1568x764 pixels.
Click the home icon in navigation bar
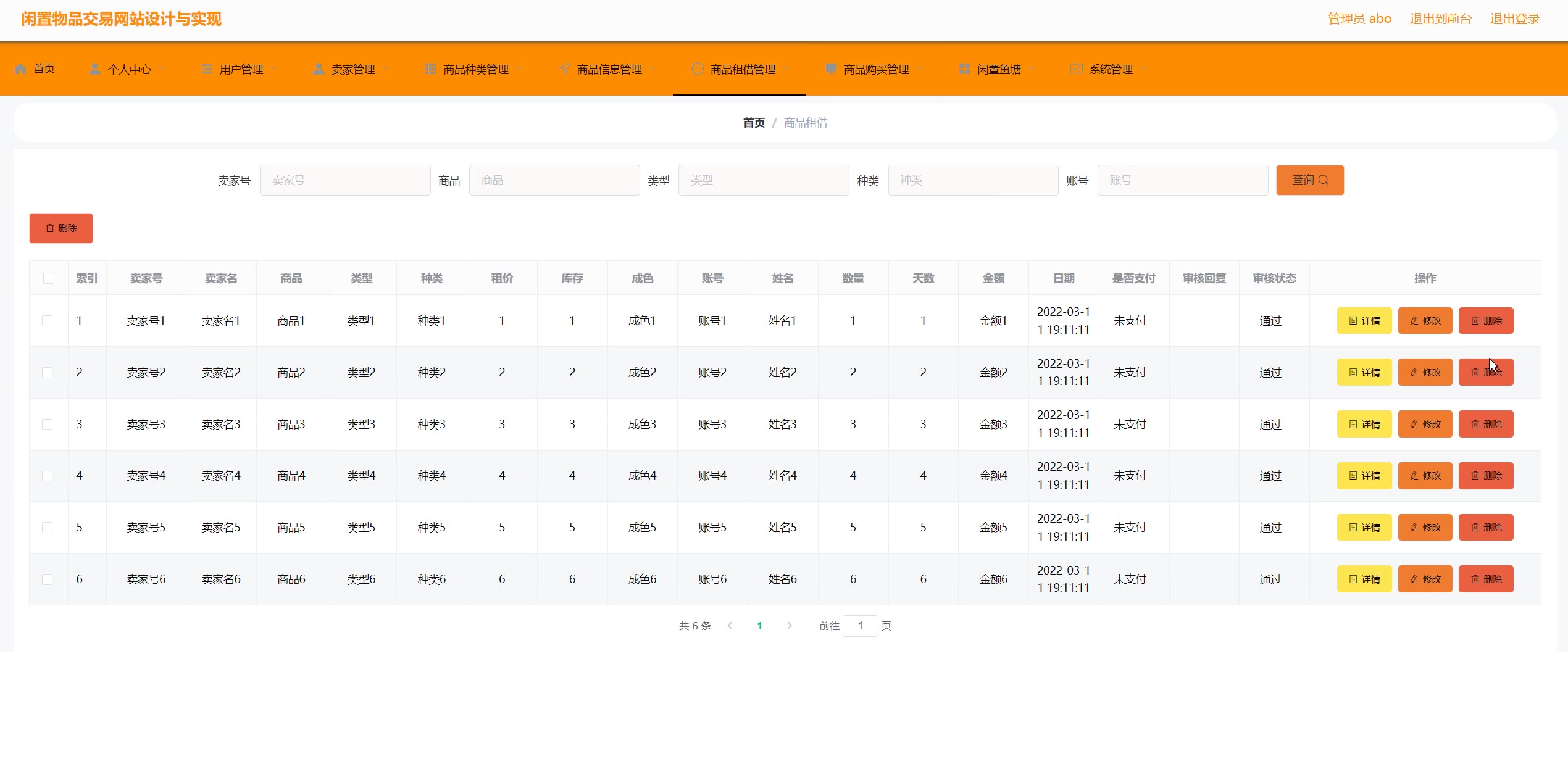tap(20, 69)
